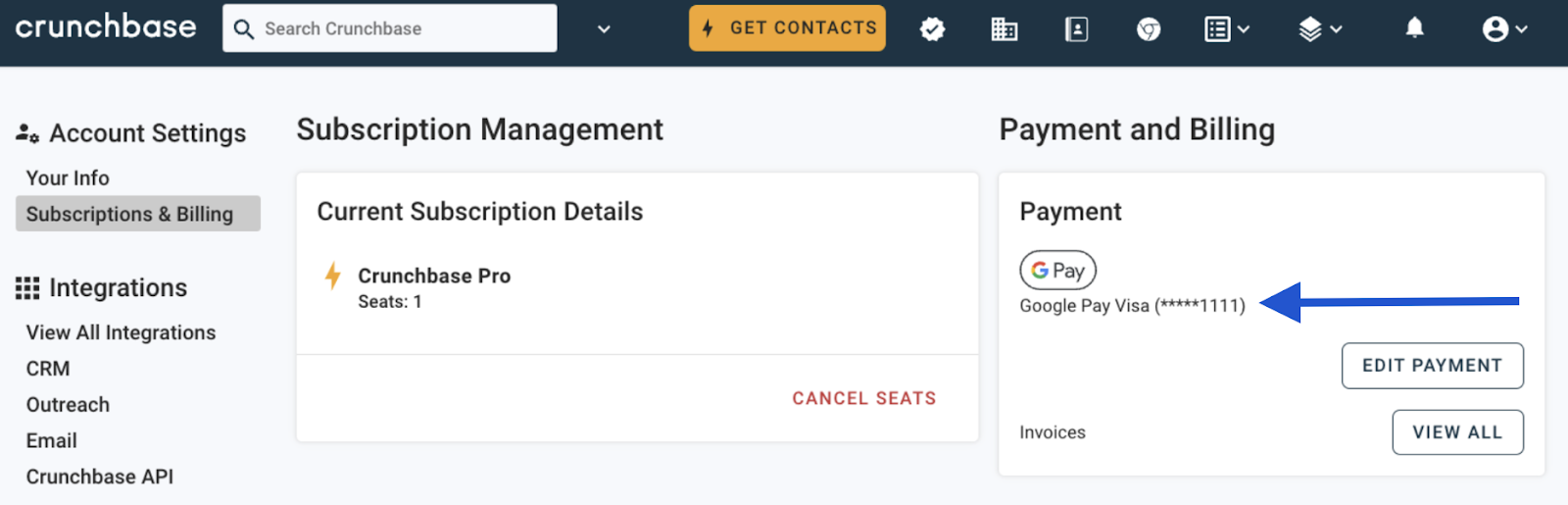Click the Edit Payment button

pos(1432,366)
